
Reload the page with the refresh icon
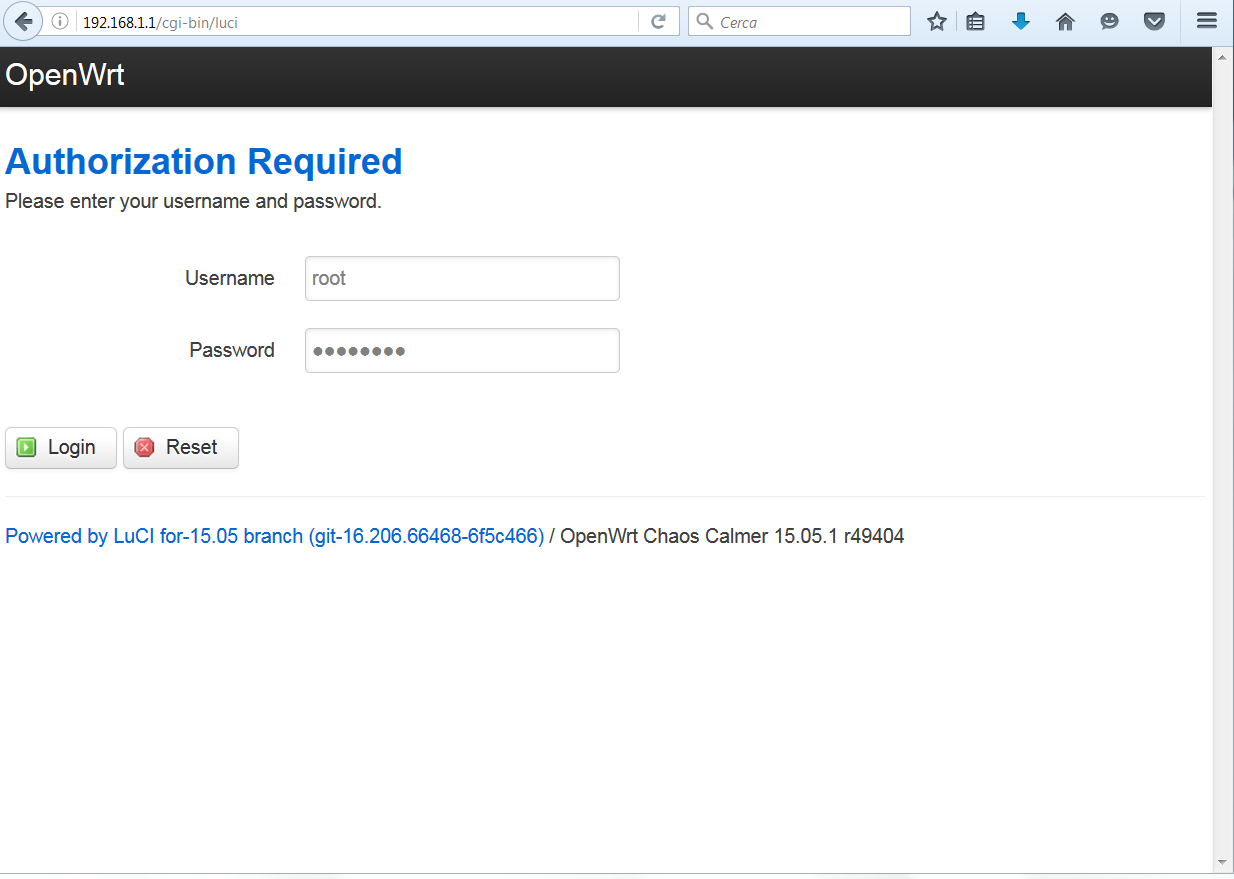tap(658, 22)
